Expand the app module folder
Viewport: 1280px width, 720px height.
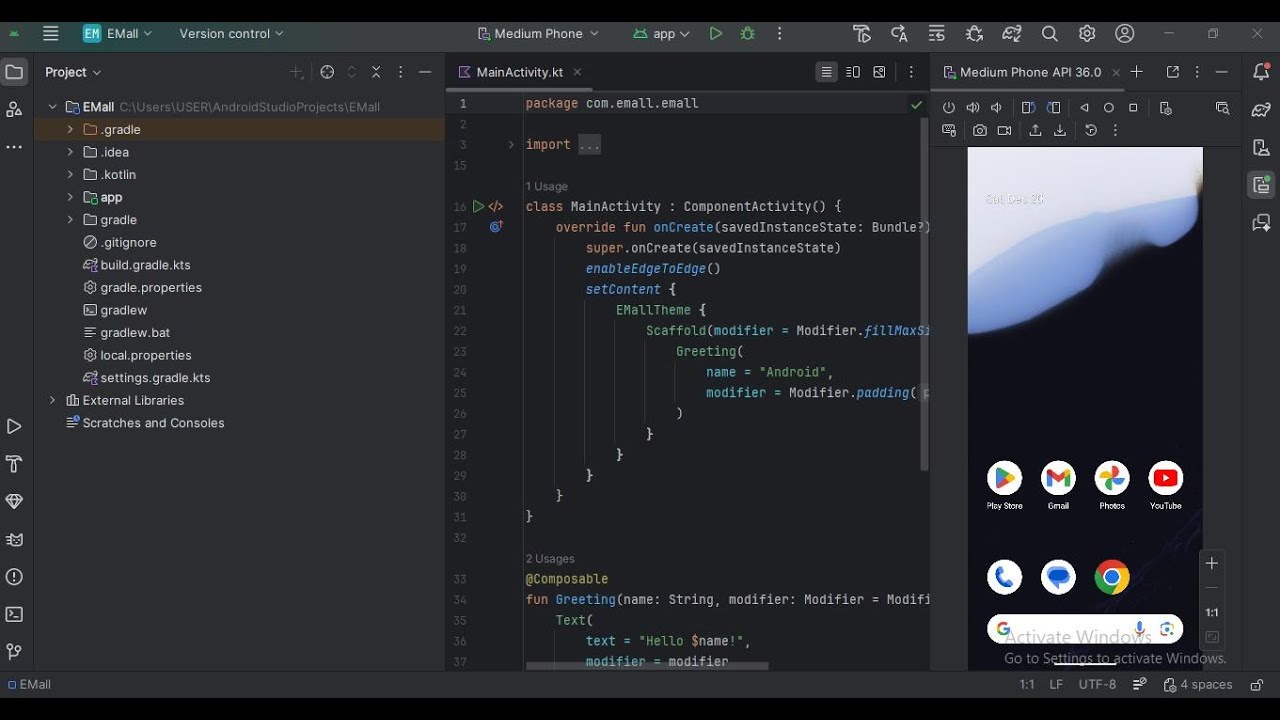(70, 197)
